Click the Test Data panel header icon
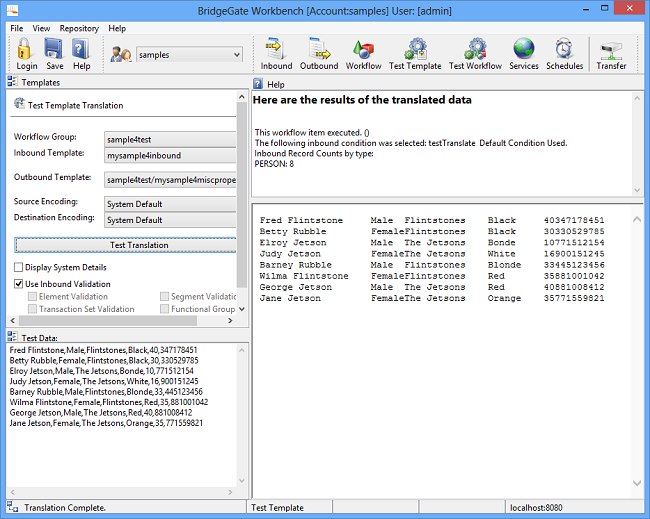The image size is (650, 519). (x=12, y=337)
